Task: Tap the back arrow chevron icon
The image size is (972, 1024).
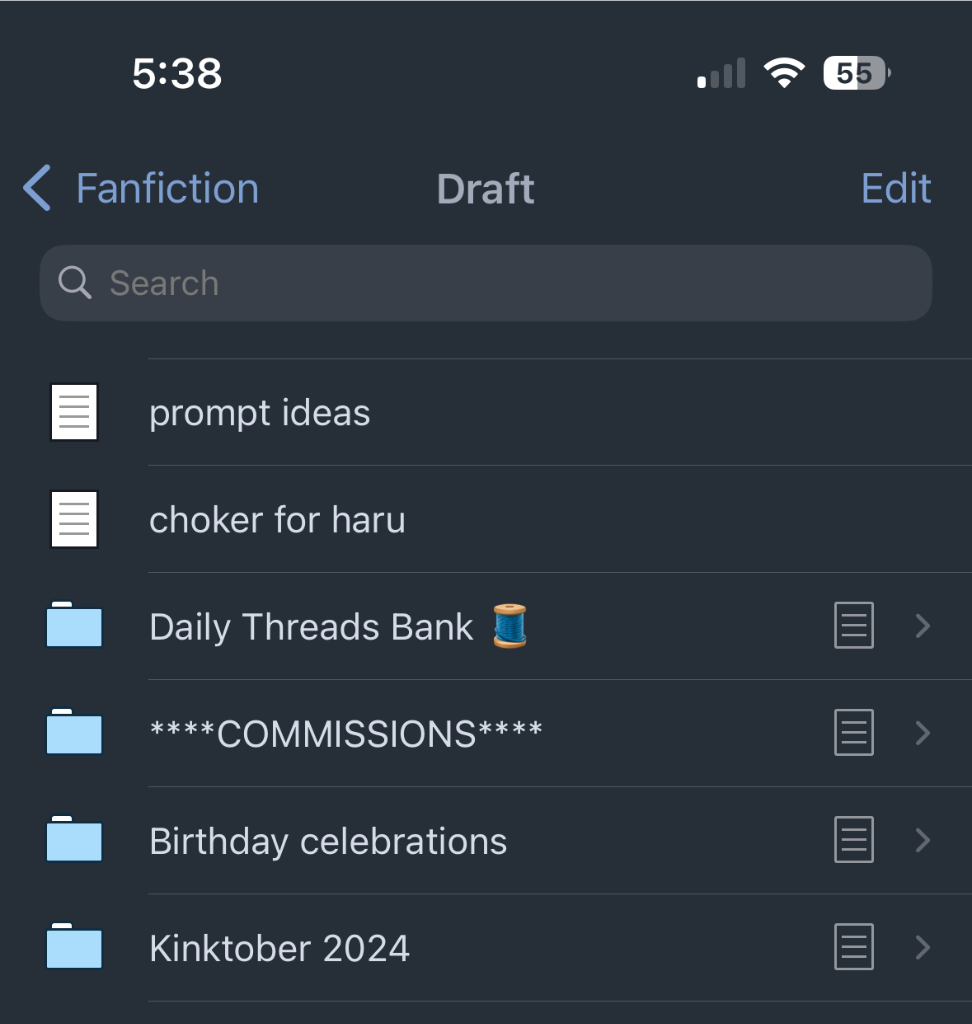Action: 37,188
